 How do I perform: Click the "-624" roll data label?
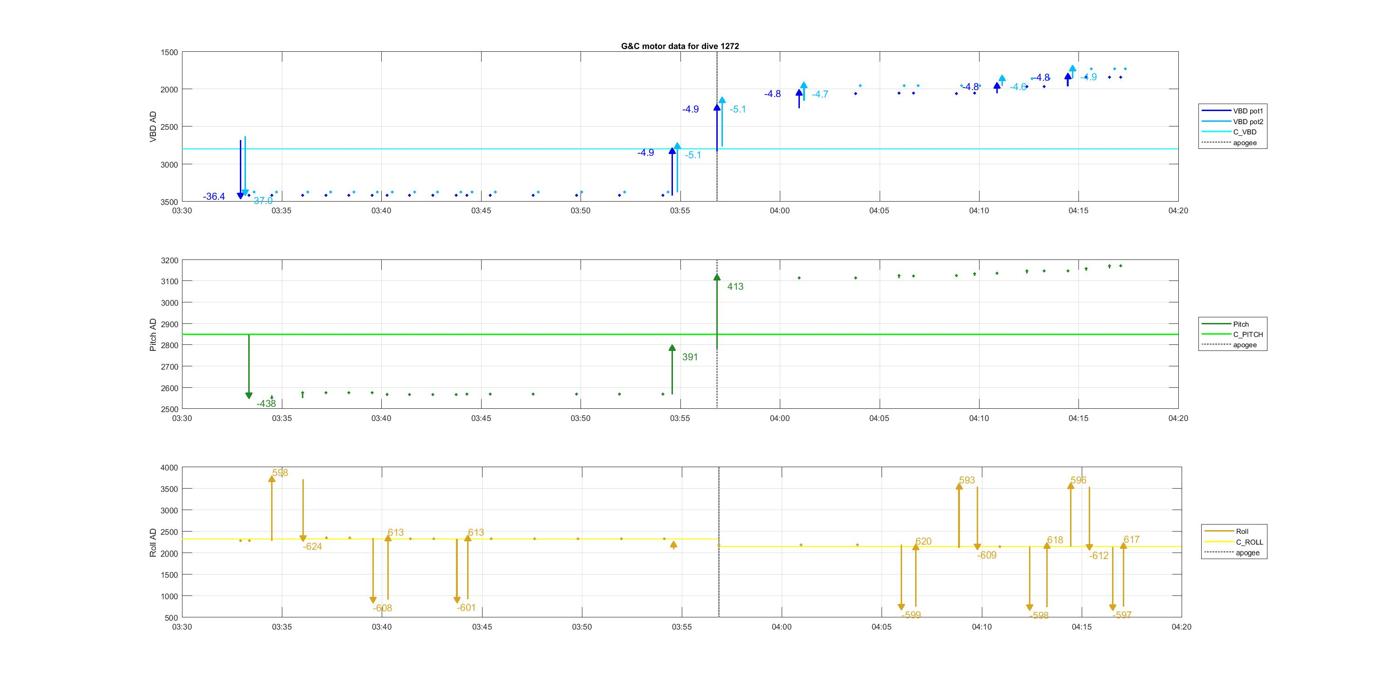(x=313, y=547)
